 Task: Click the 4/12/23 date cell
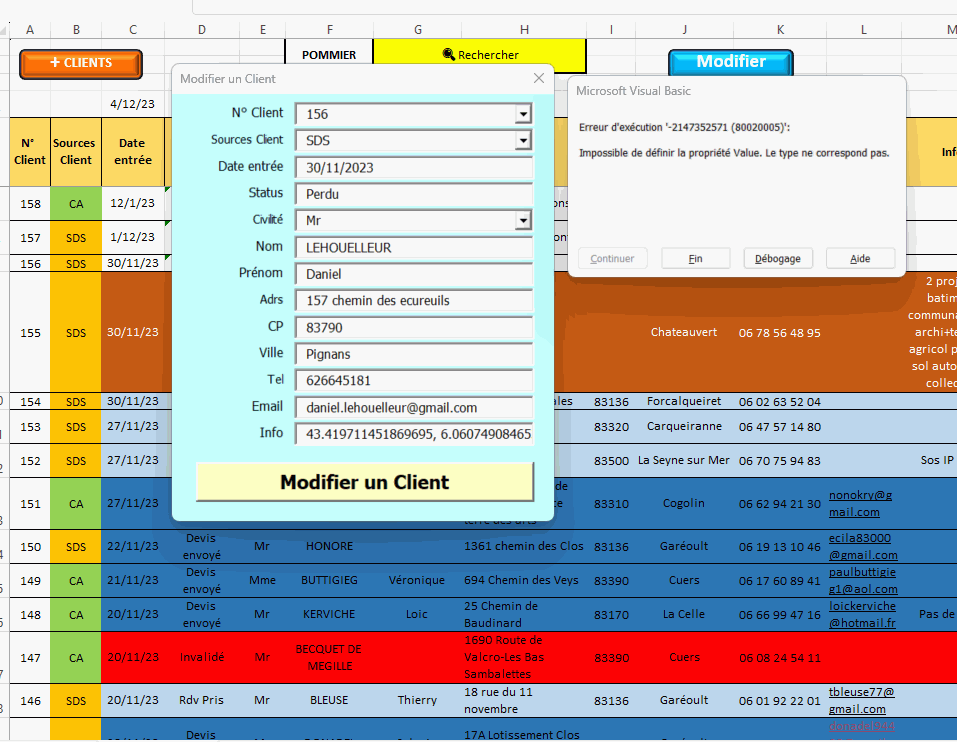tap(132, 104)
